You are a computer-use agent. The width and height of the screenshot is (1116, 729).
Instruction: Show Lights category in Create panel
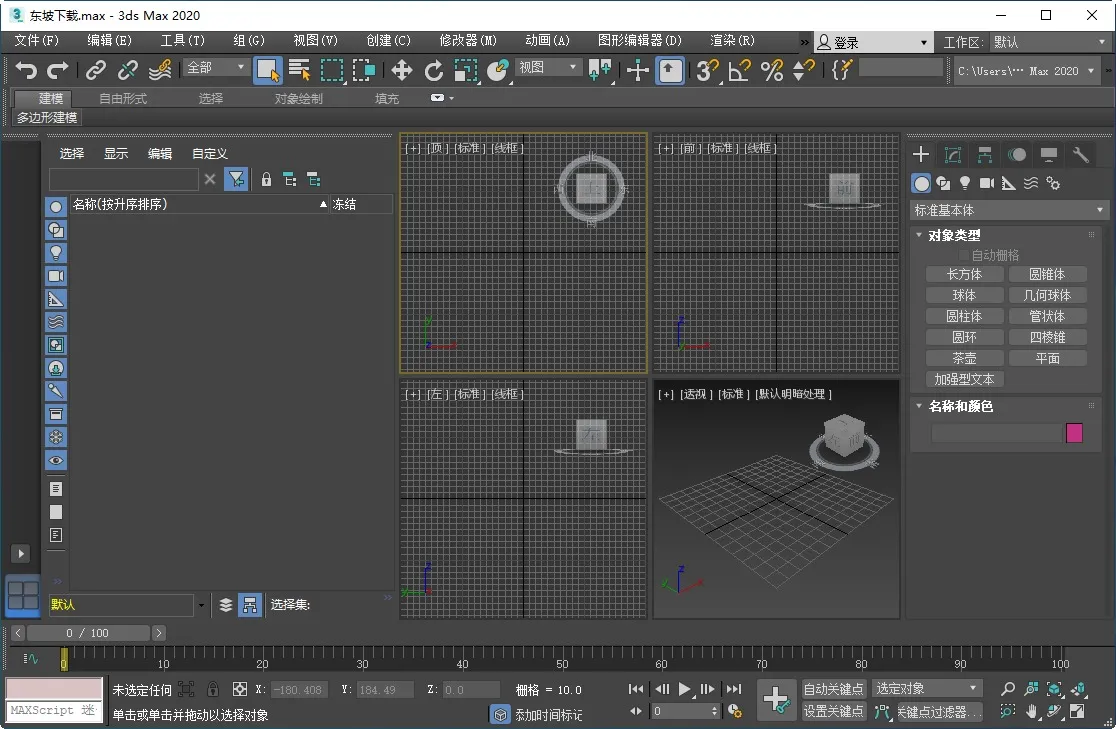[965, 183]
